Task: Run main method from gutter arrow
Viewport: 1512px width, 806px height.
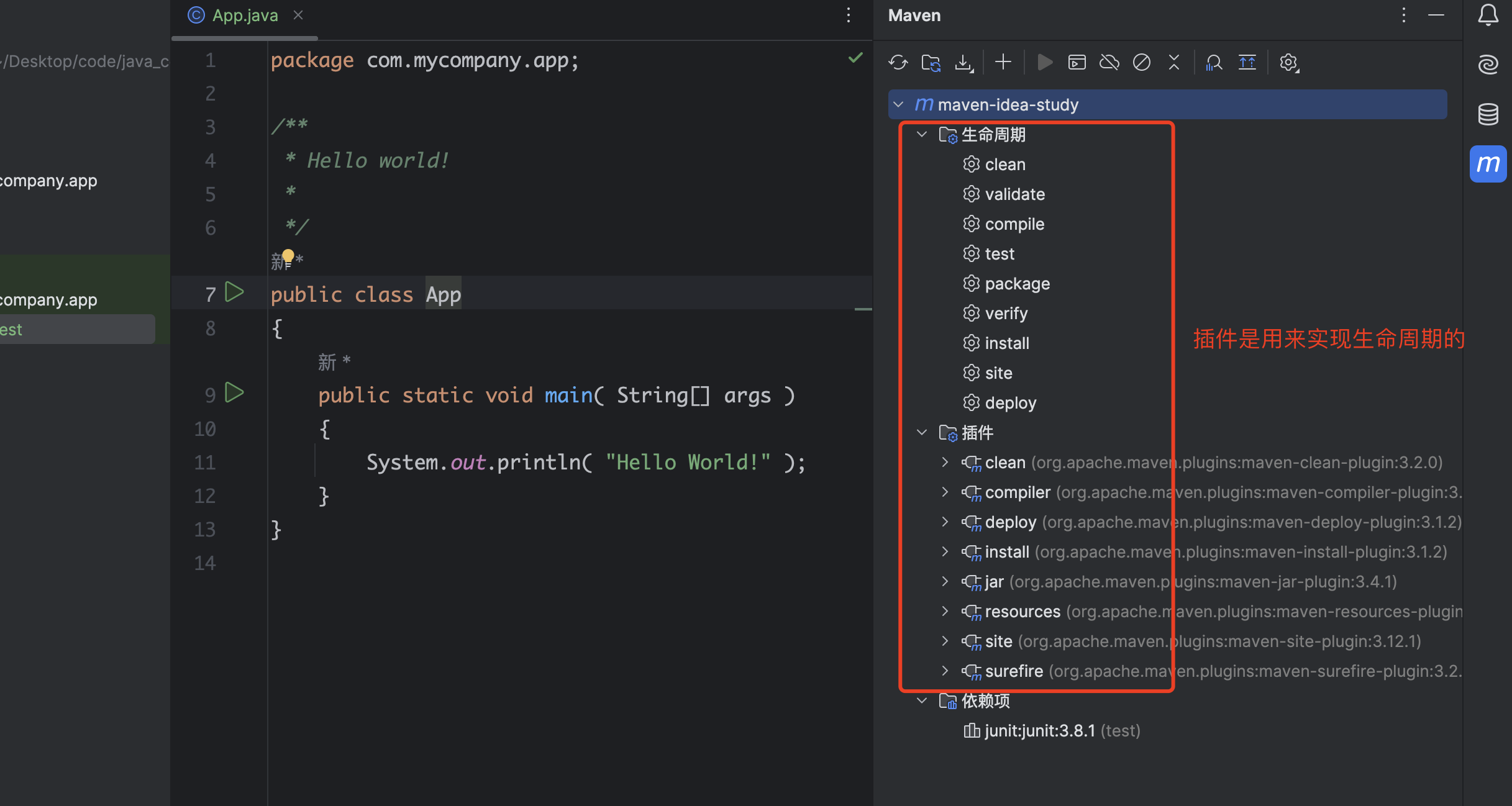Action: (234, 393)
